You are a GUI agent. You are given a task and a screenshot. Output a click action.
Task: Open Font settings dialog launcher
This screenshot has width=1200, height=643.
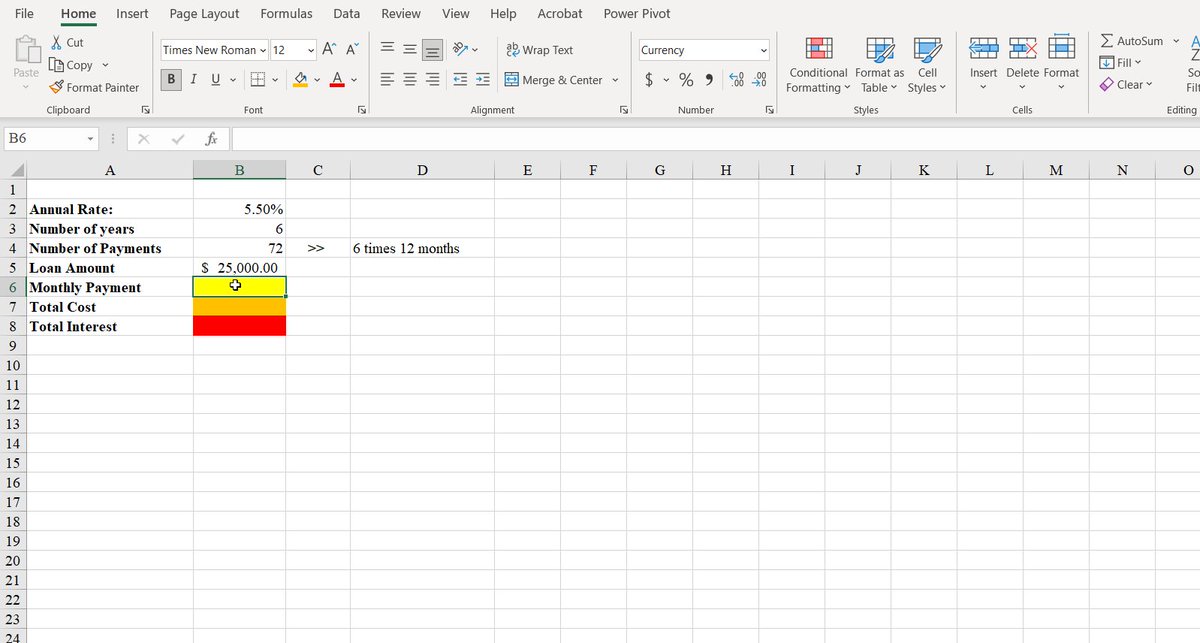tap(361, 109)
